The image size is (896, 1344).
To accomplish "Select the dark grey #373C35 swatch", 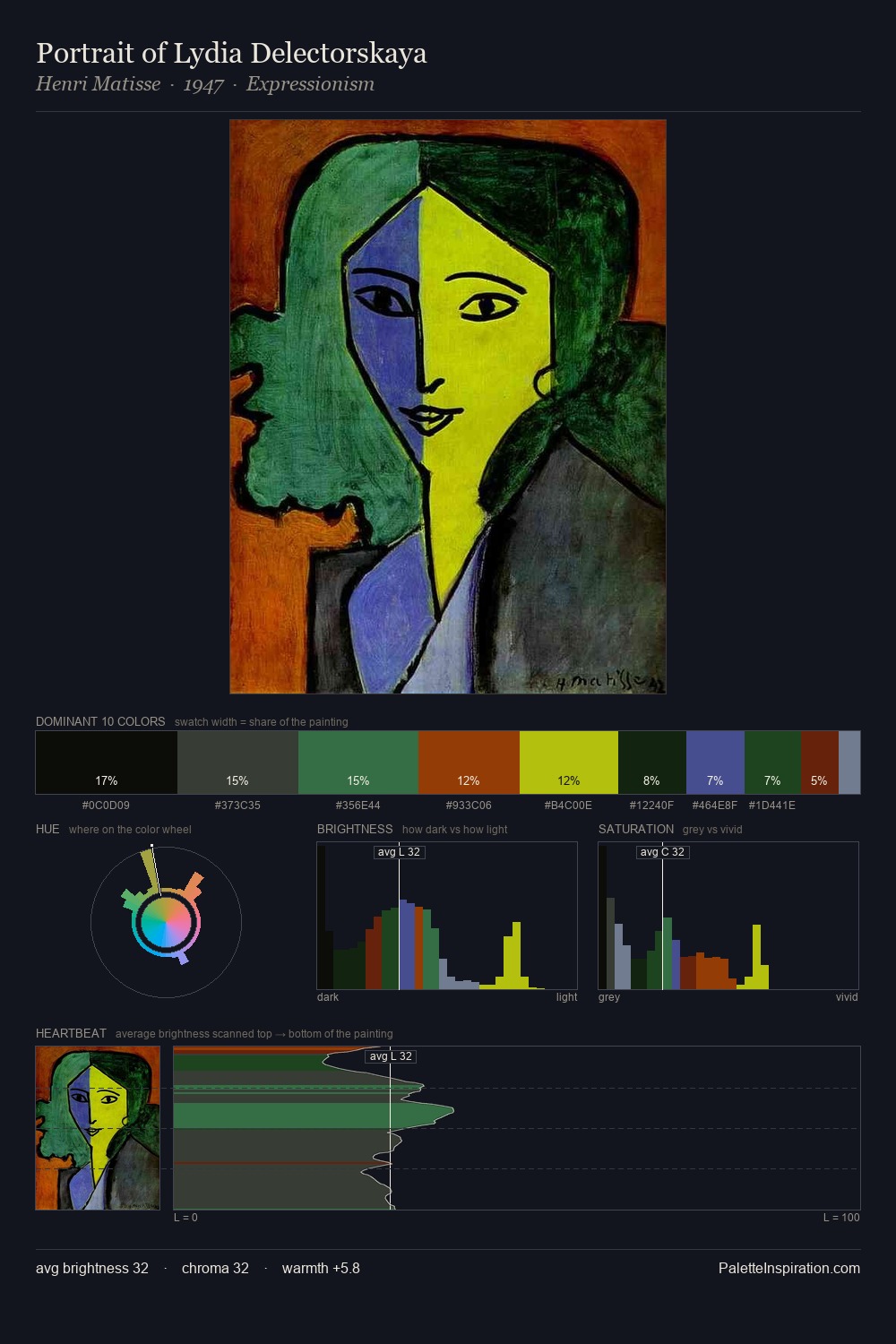I will (237, 762).
